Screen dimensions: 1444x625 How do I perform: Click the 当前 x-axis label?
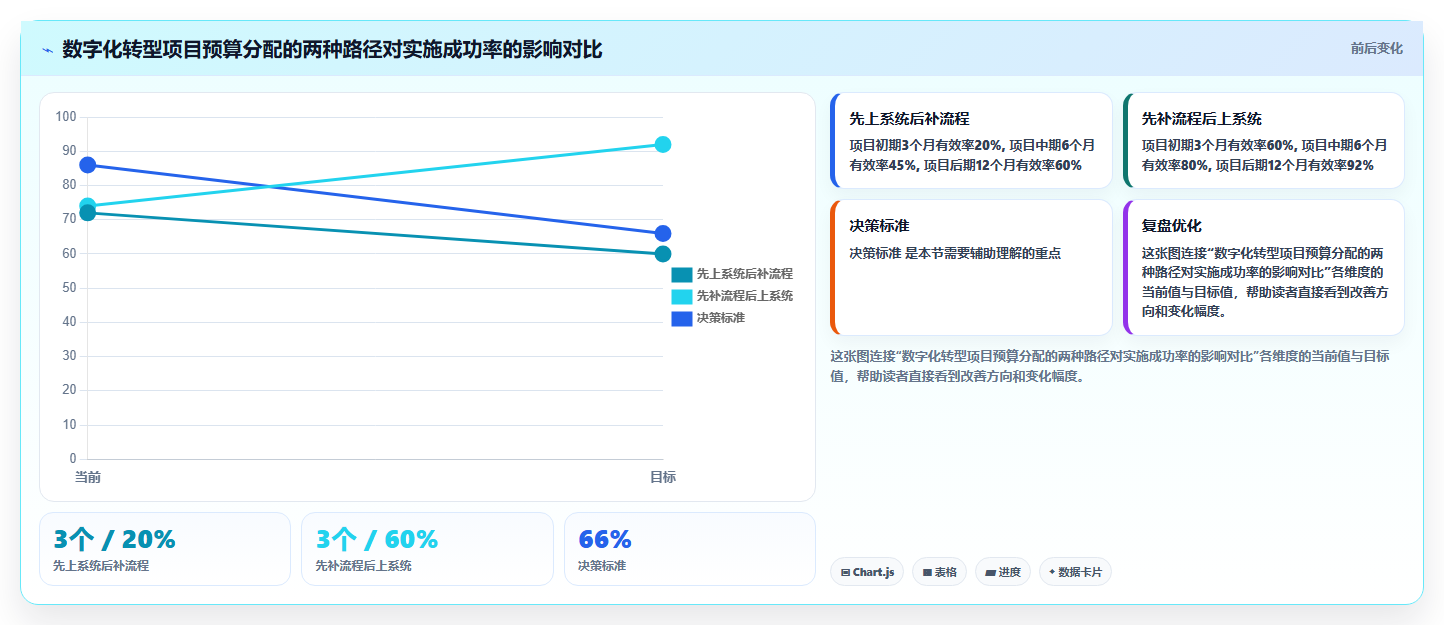[88, 477]
